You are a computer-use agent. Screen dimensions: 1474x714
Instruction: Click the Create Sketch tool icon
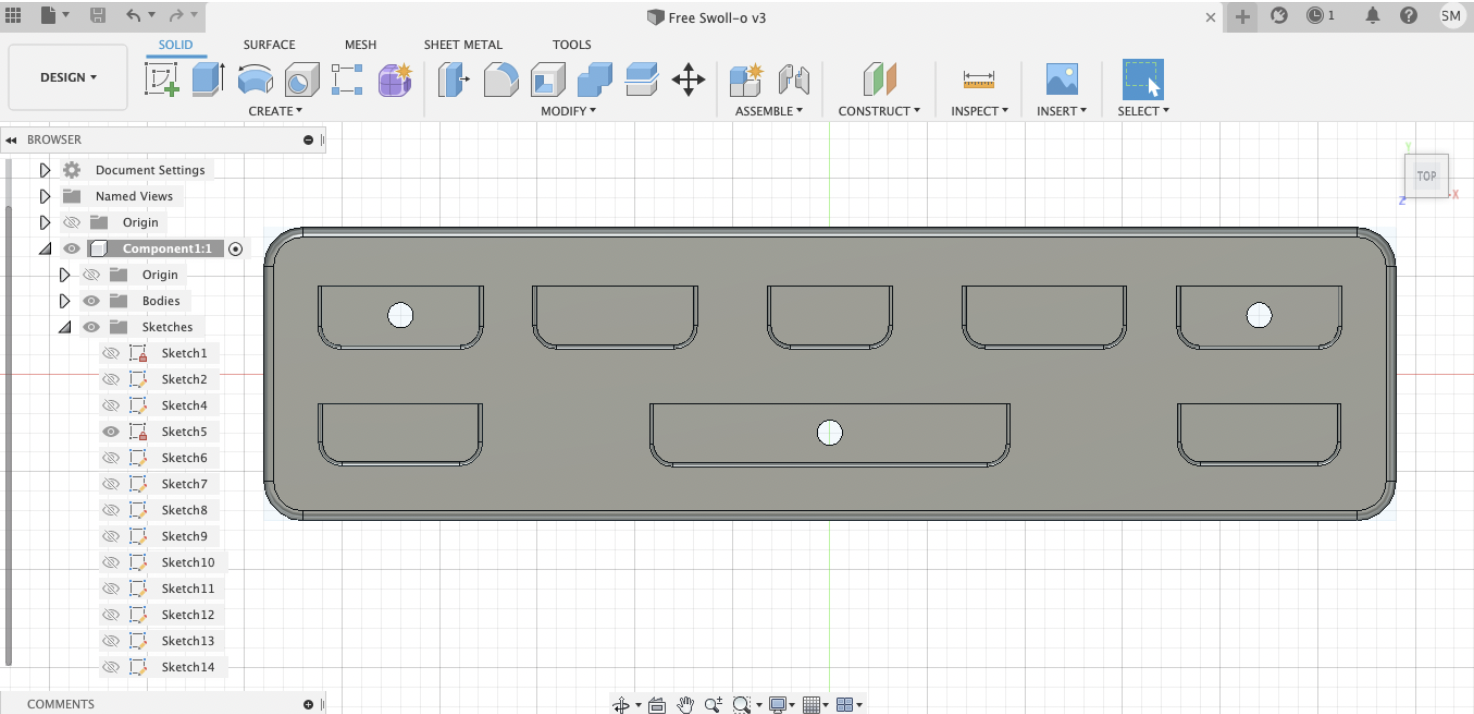click(x=162, y=79)
